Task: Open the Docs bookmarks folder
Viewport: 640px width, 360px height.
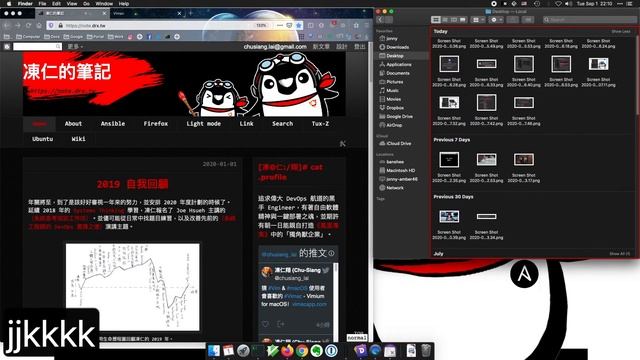Action: 52,37
